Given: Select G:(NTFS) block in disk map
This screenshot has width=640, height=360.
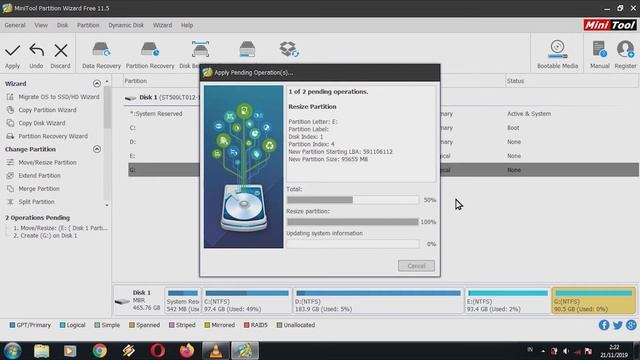Looking at the screenshot, I should click(594, 300).
